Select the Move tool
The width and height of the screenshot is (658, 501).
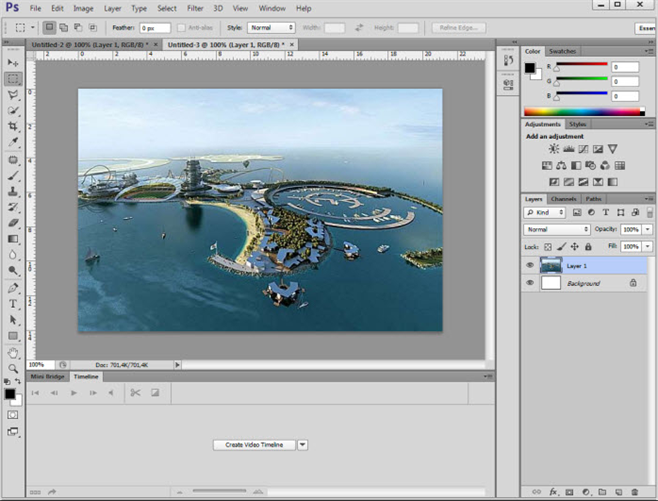tap(13, 62)
